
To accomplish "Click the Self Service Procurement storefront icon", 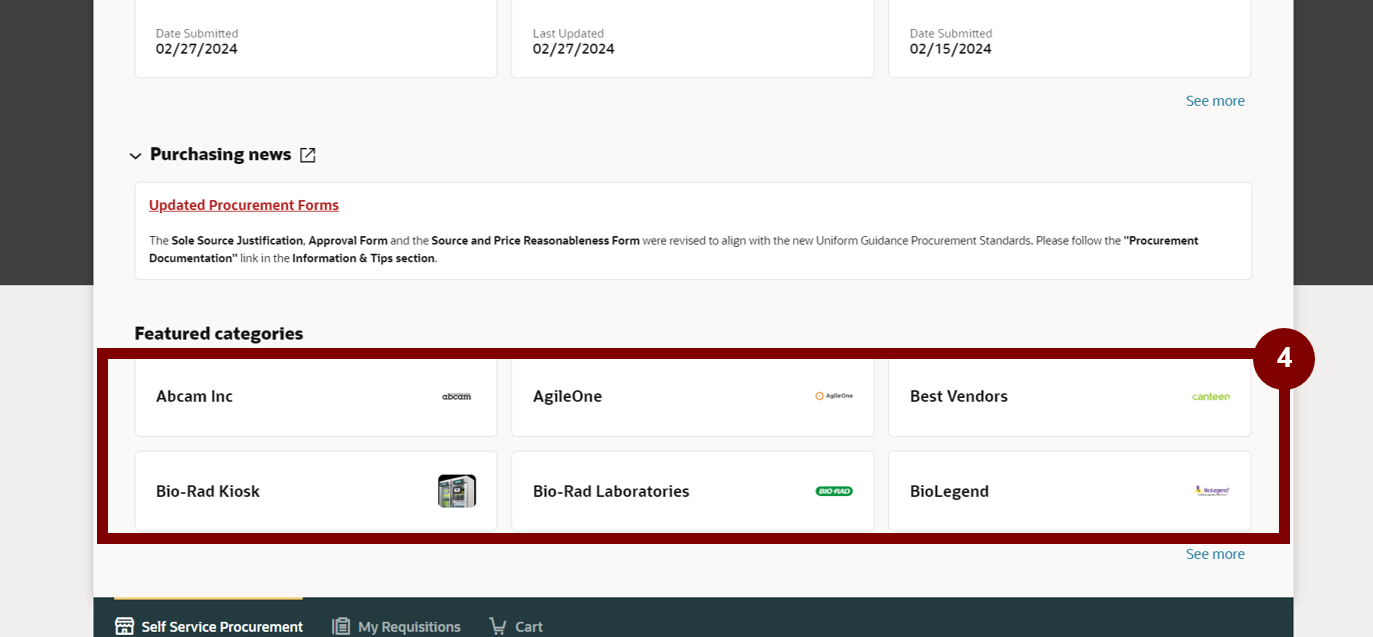I will pyautogui.click(x=125, y=626).
